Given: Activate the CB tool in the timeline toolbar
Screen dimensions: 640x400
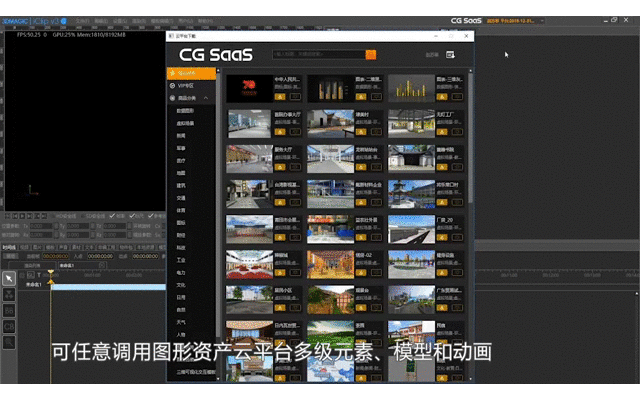Looking at the screenshot, I should click(9, 326).
